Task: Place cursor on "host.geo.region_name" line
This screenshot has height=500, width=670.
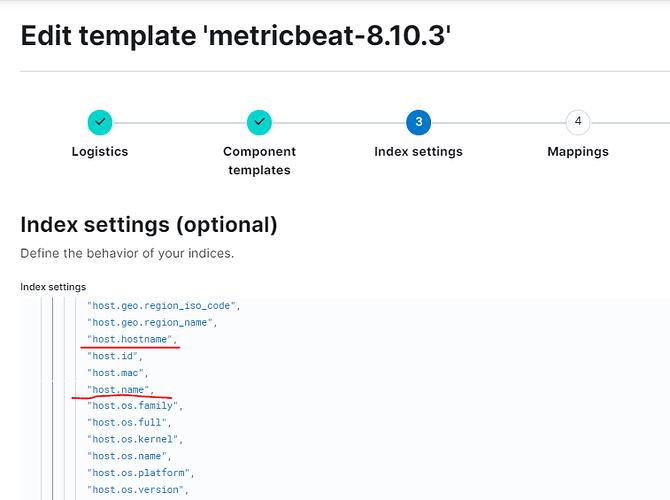Action: tap(154, 322)
